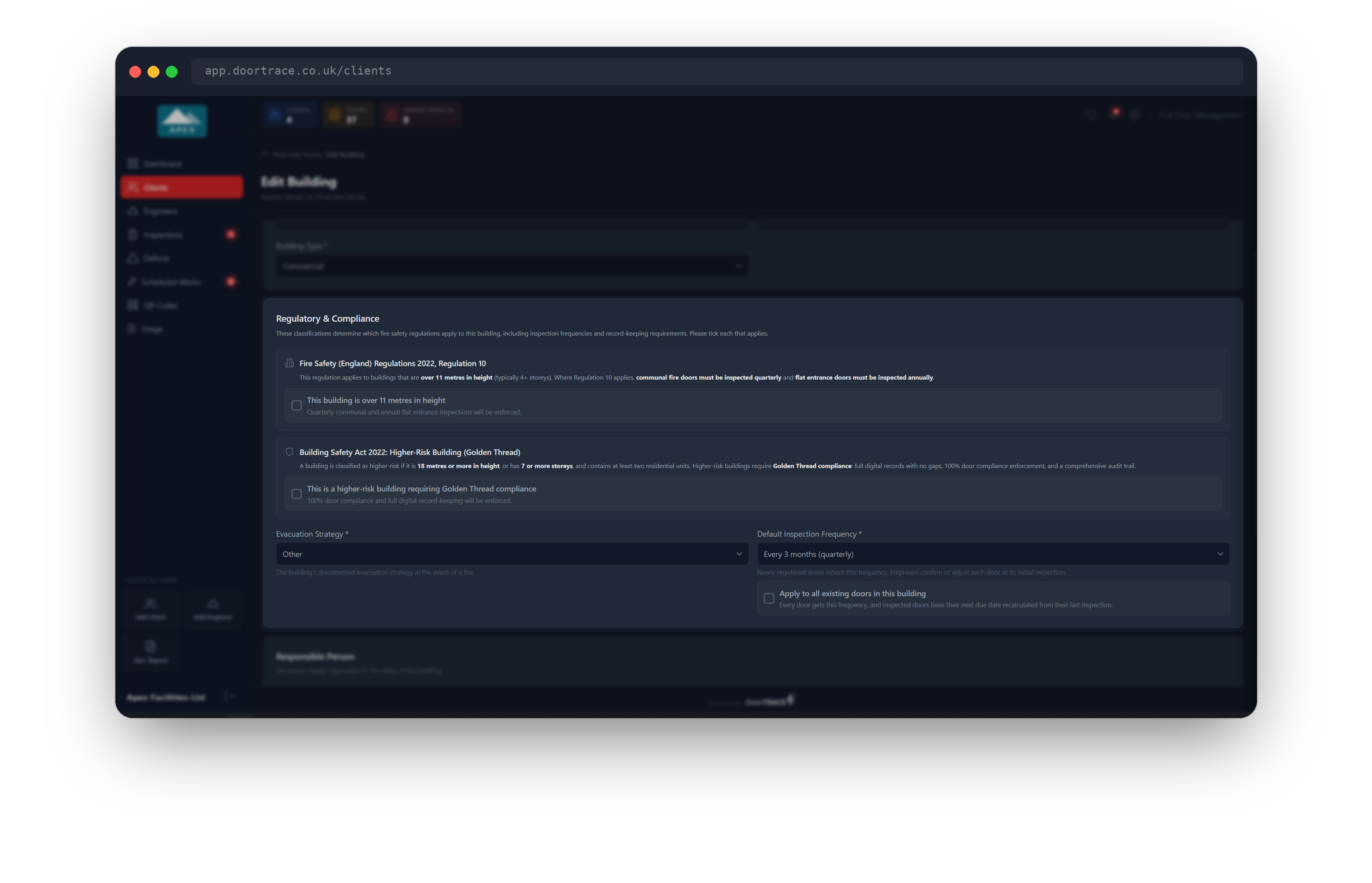
Task: Click the red close window button
Action: [x=135, y=72]
